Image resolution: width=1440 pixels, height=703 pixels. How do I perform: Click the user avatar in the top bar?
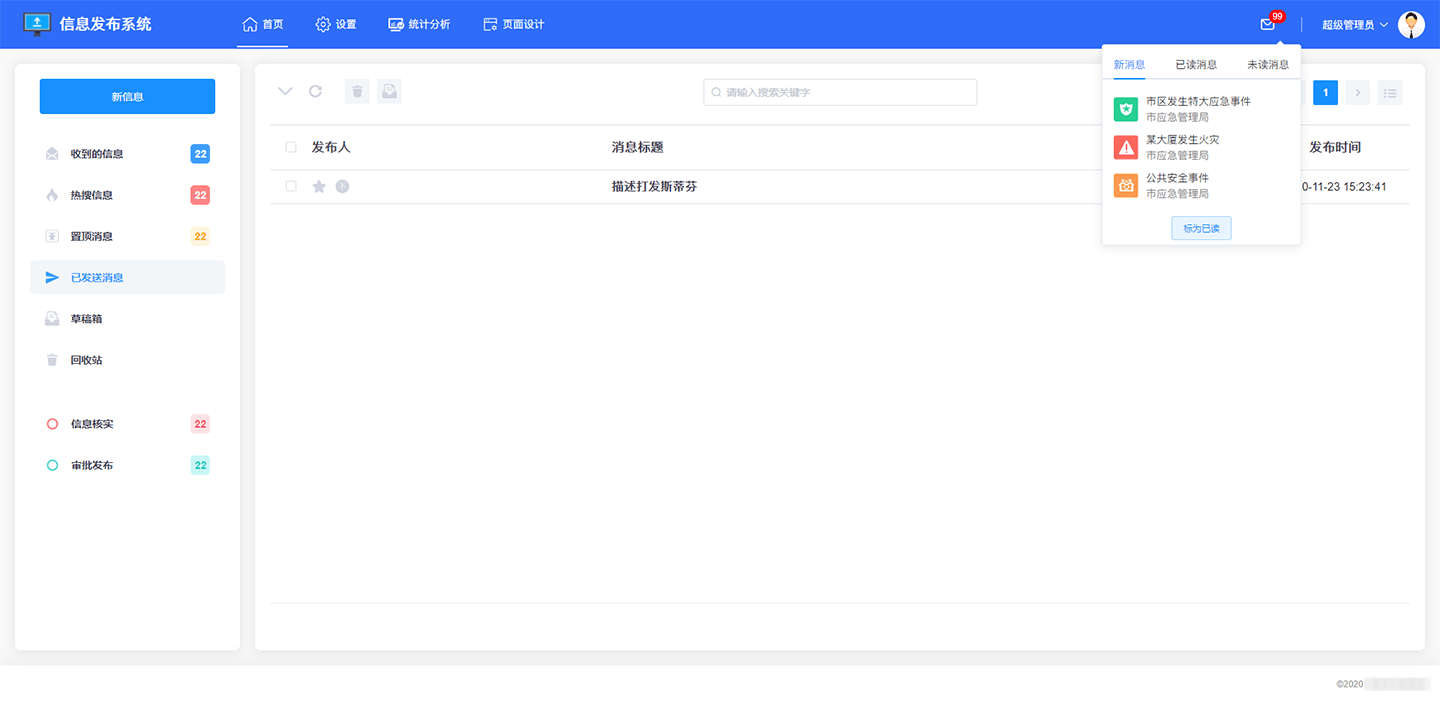pos(1411,25)
